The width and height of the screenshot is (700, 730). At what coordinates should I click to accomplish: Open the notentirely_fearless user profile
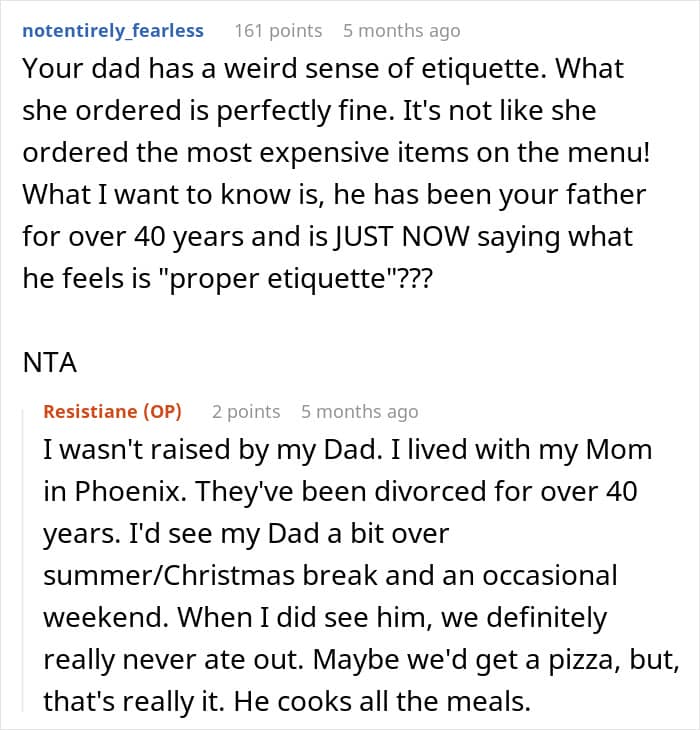pos(113,31)
